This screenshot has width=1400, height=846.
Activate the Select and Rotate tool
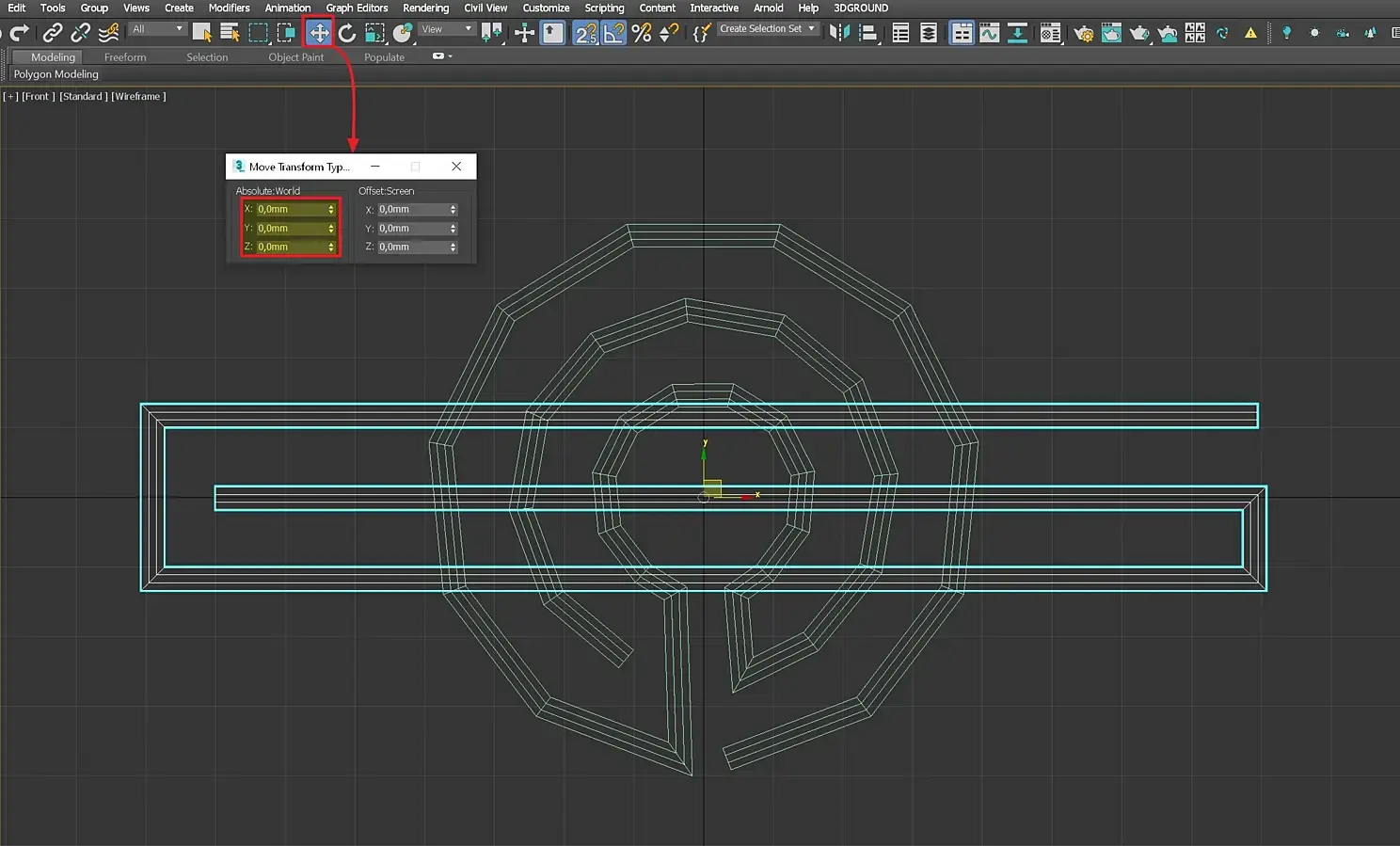(347, 33)
